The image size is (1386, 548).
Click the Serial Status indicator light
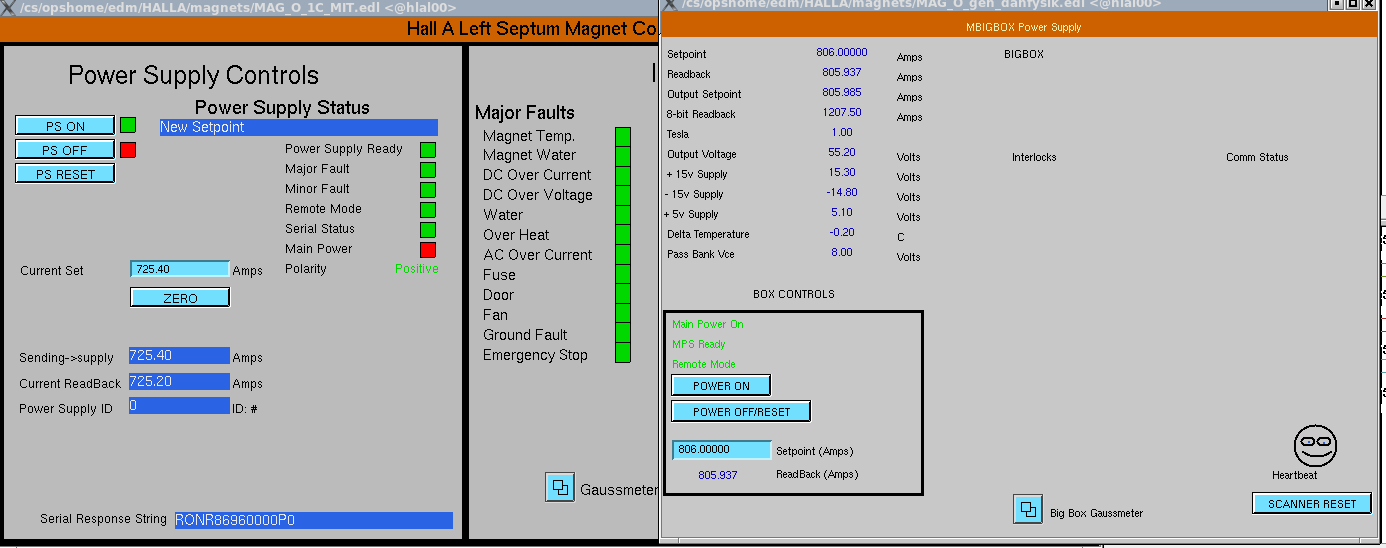click(428, 230)
